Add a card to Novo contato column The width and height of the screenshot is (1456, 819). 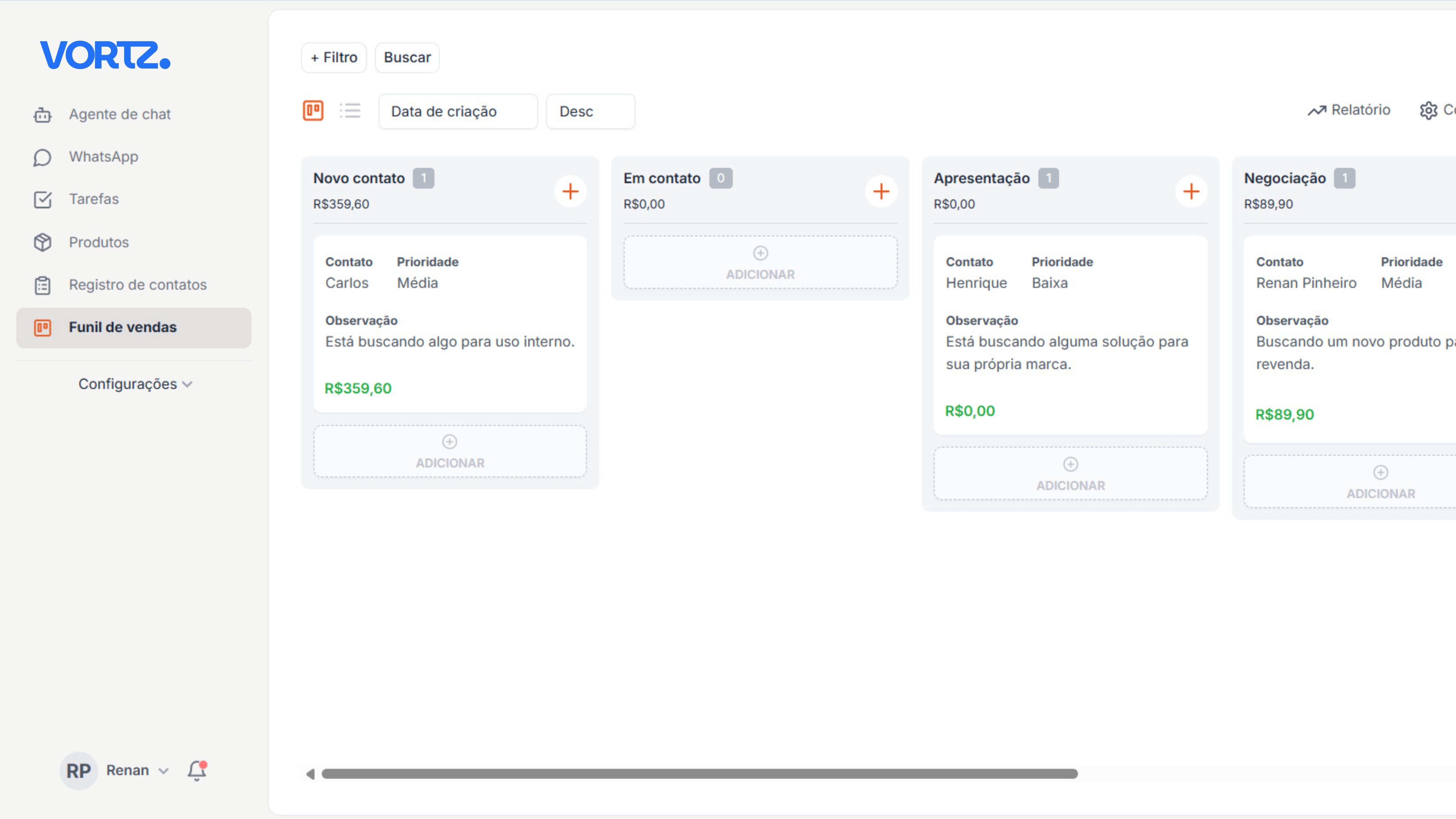(570, 191)
